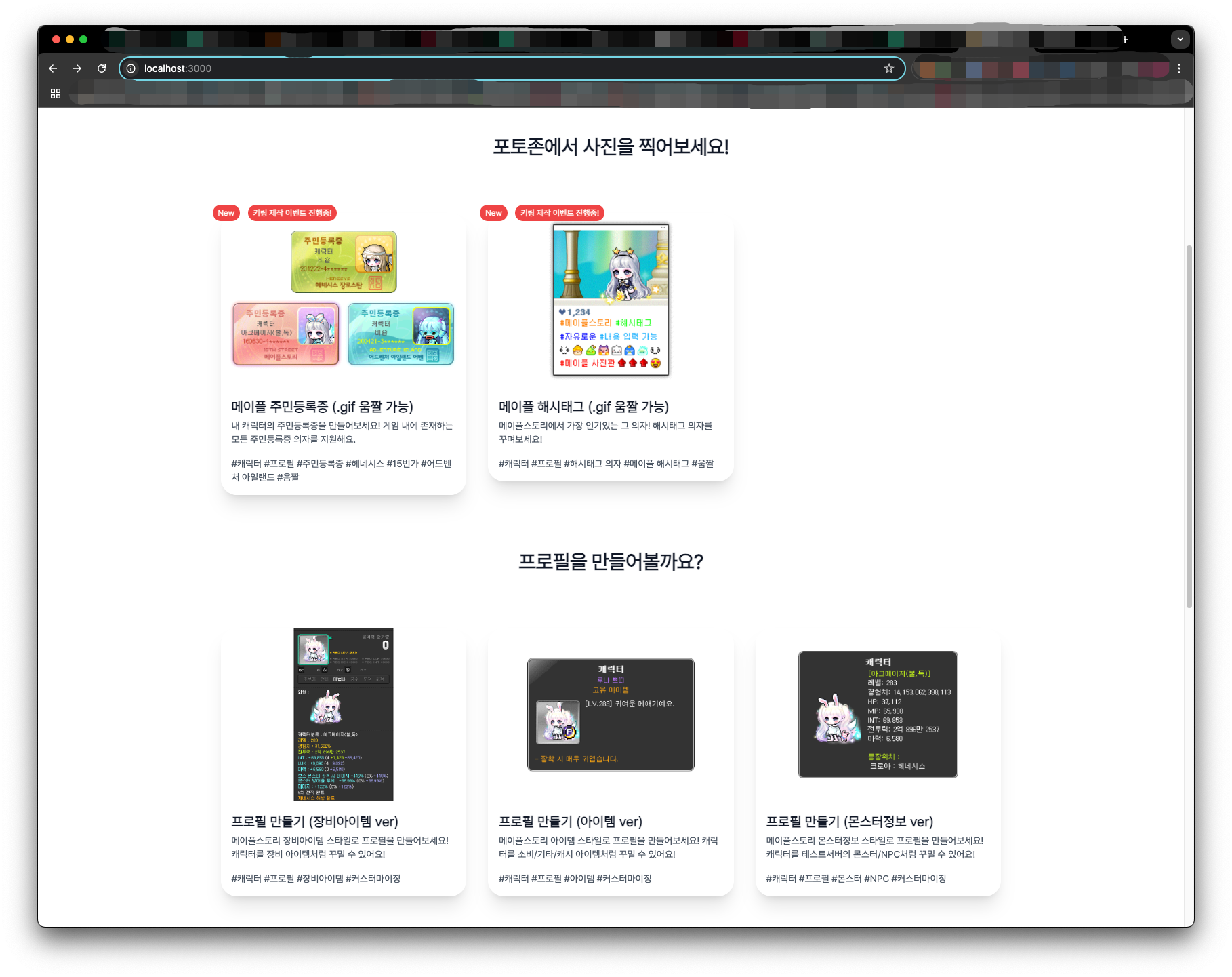
Task: Open the apps grid in bookmarks bar
Action: 56,94
